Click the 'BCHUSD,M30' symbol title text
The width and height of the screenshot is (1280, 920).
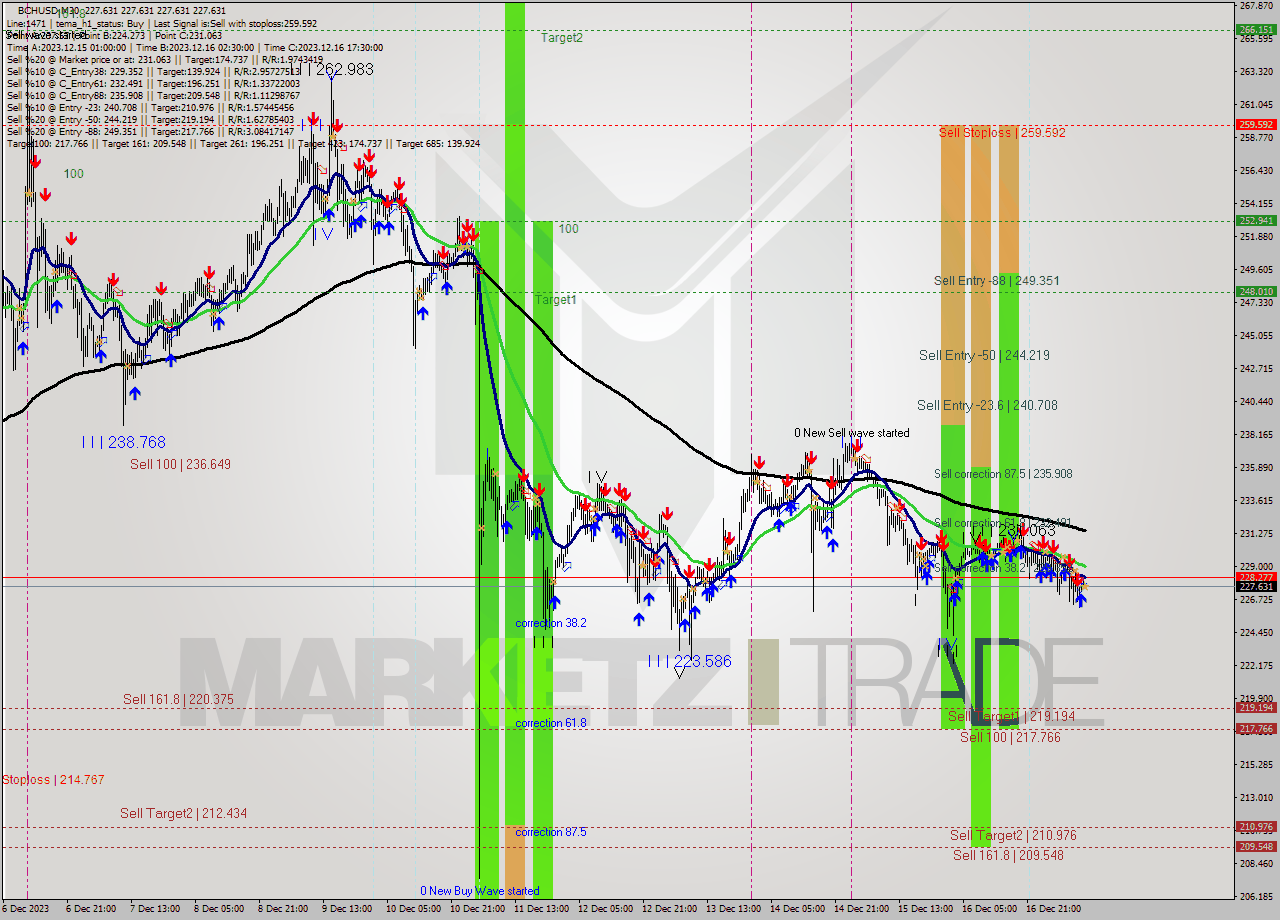click(50, 10)
